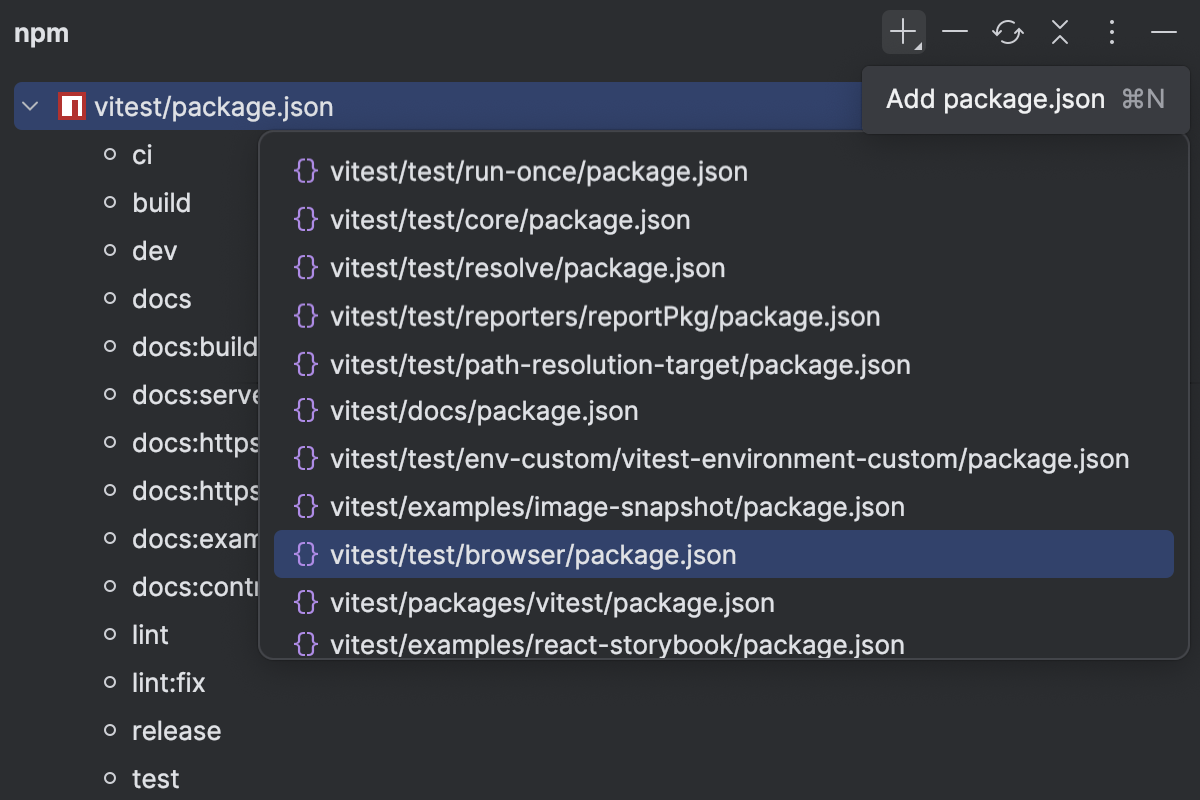This screenshot has height=800, width=1200.
Task: Pick vitest/examples/image-snapshot/package.json from the popup
Action: [617, 506]
